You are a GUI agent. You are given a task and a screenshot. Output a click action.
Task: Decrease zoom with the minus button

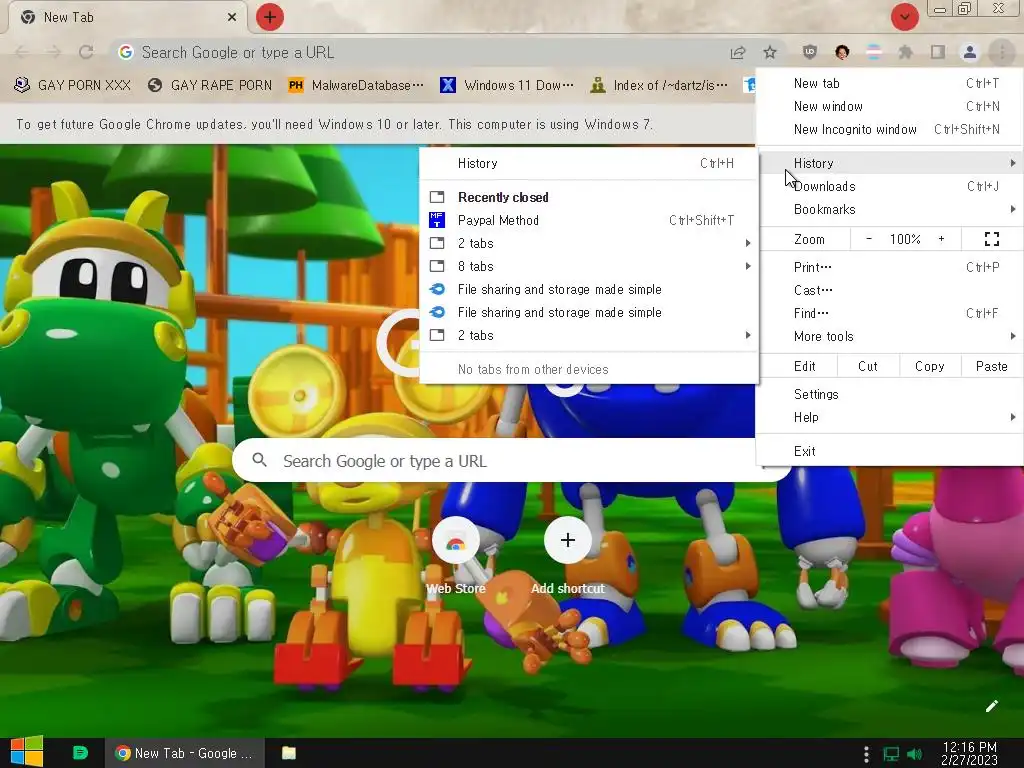coord(869,239)
